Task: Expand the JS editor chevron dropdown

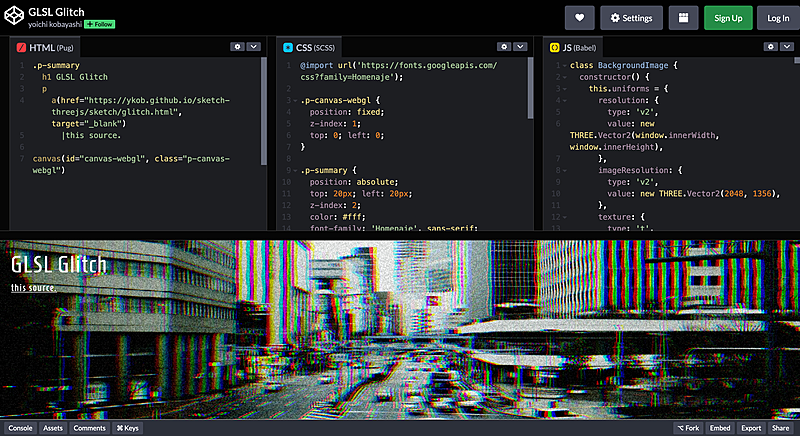Action: 788,46
